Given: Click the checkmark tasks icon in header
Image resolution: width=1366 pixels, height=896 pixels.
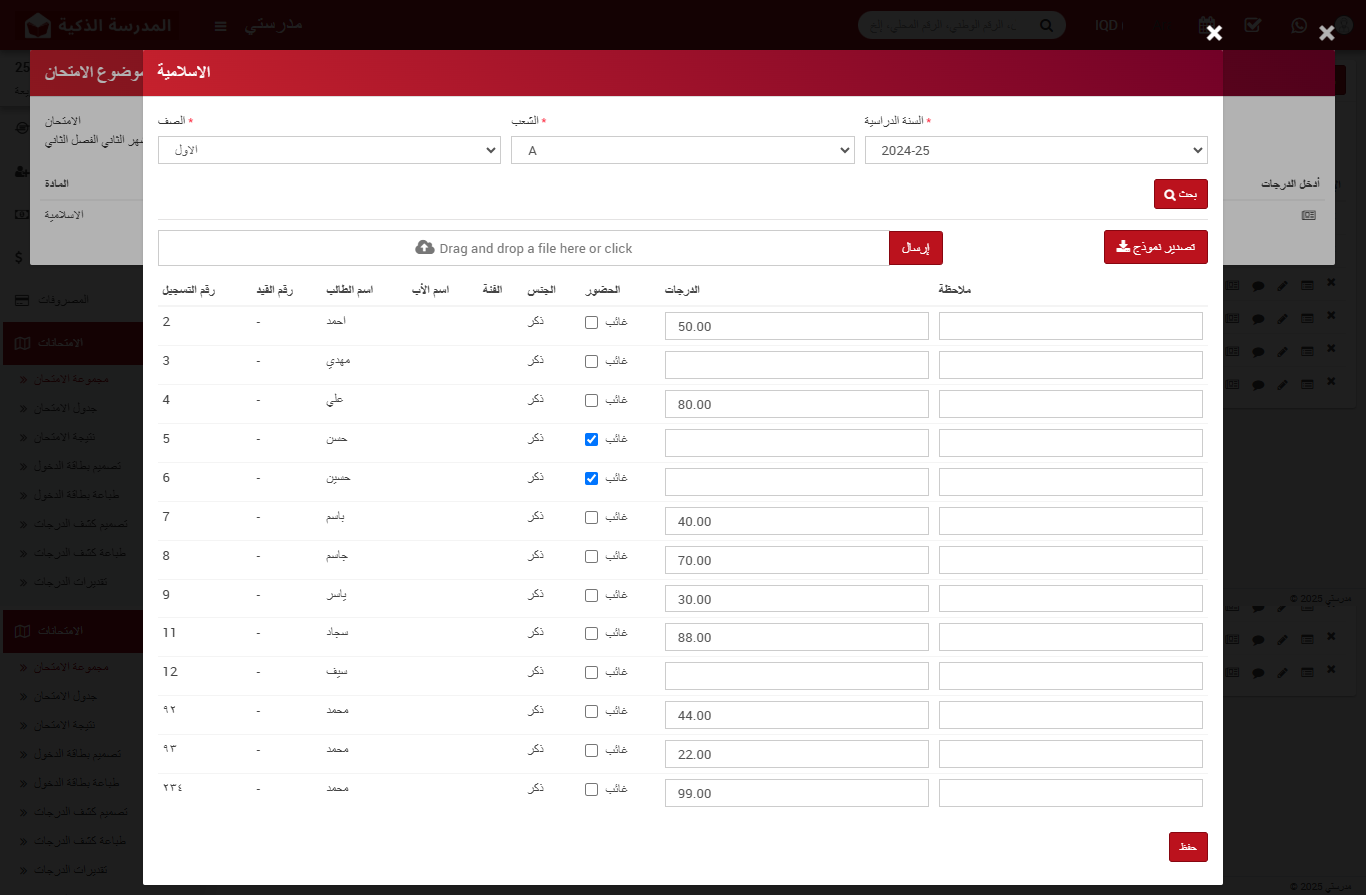Looking at the screenshot, I should (1253, 25).
